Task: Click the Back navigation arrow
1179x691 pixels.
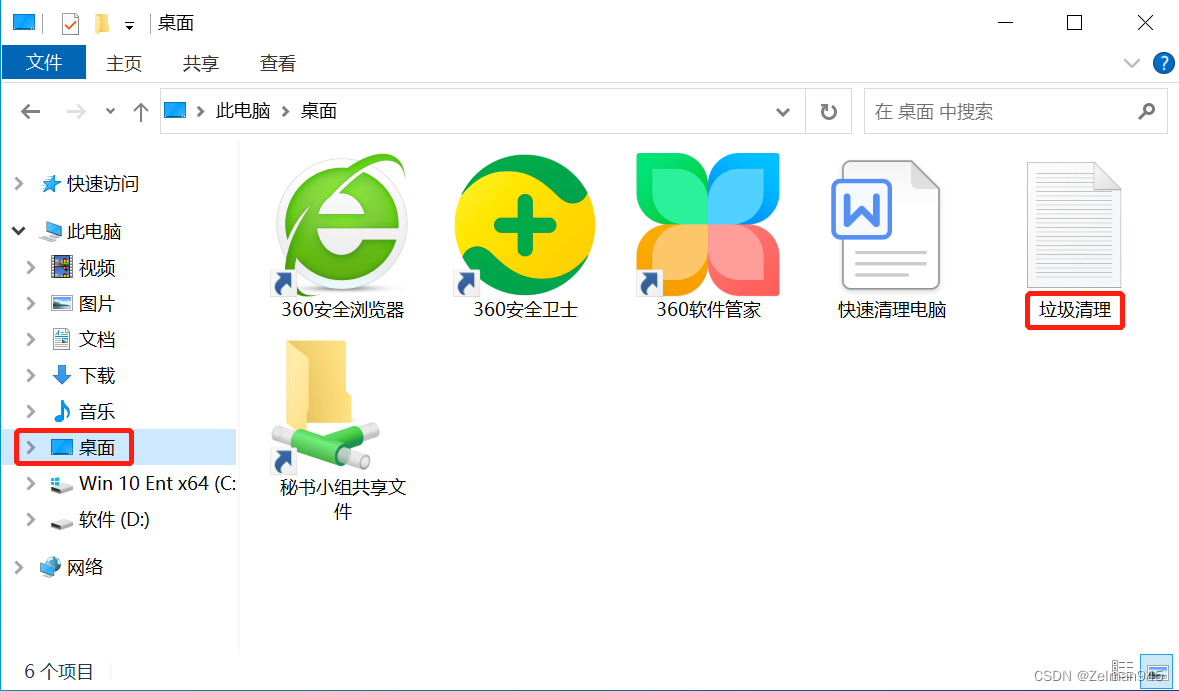Action: pyautogui.click(x=30, y=112)
